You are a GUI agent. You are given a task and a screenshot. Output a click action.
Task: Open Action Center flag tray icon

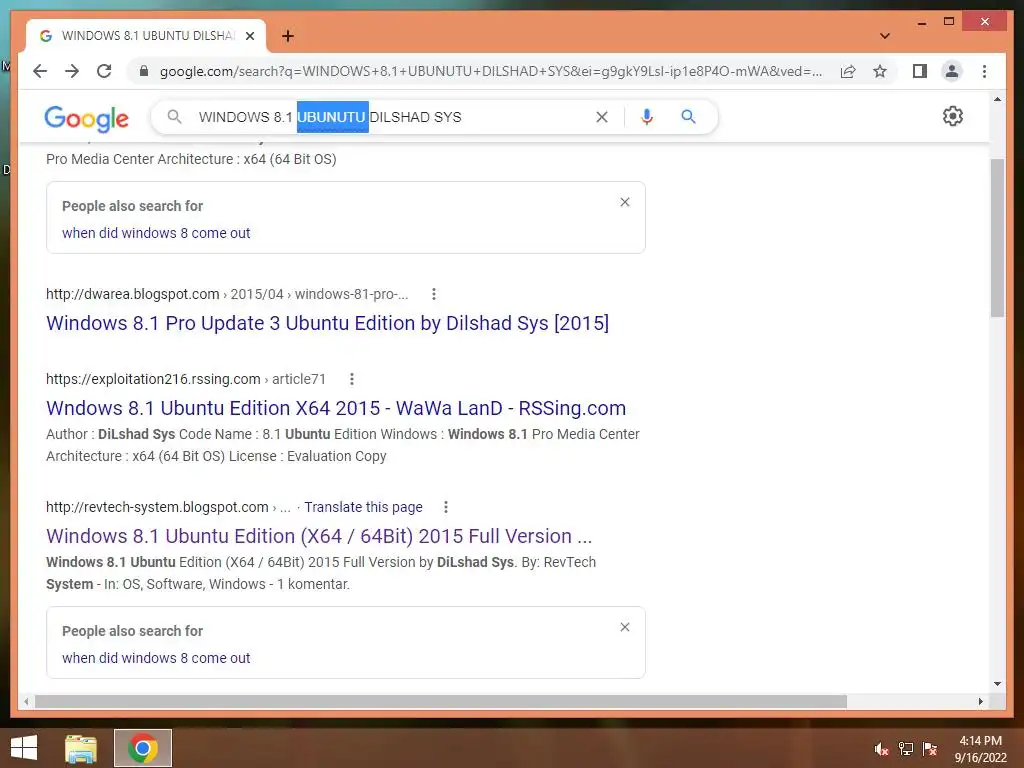tap(930, 748)
